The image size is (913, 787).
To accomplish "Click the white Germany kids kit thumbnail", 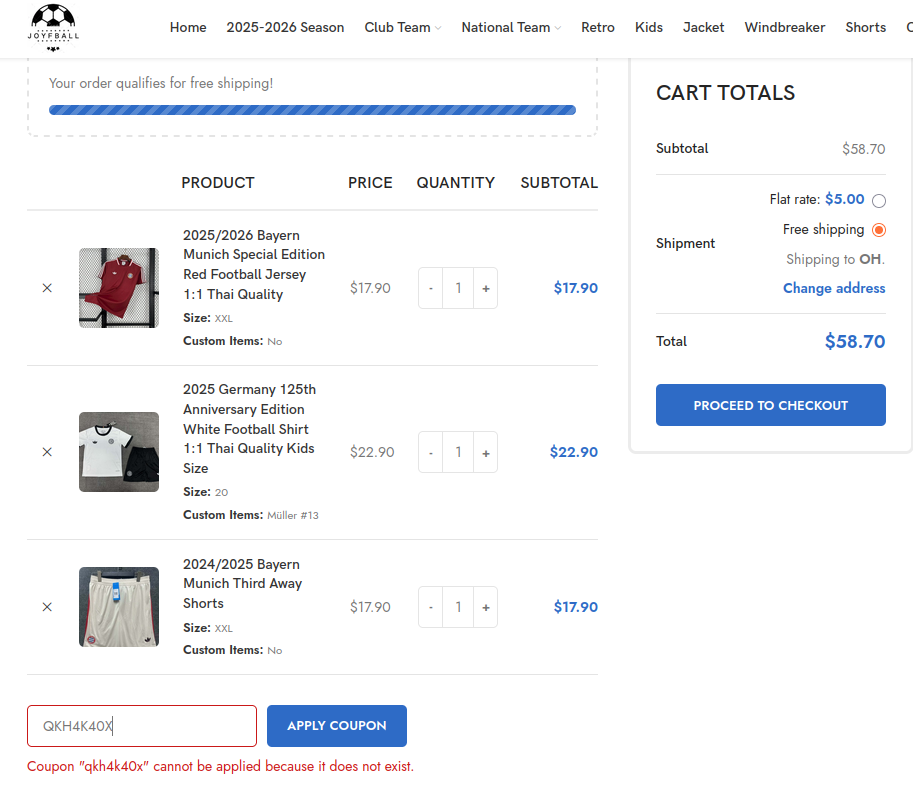I will coord(119,452).
